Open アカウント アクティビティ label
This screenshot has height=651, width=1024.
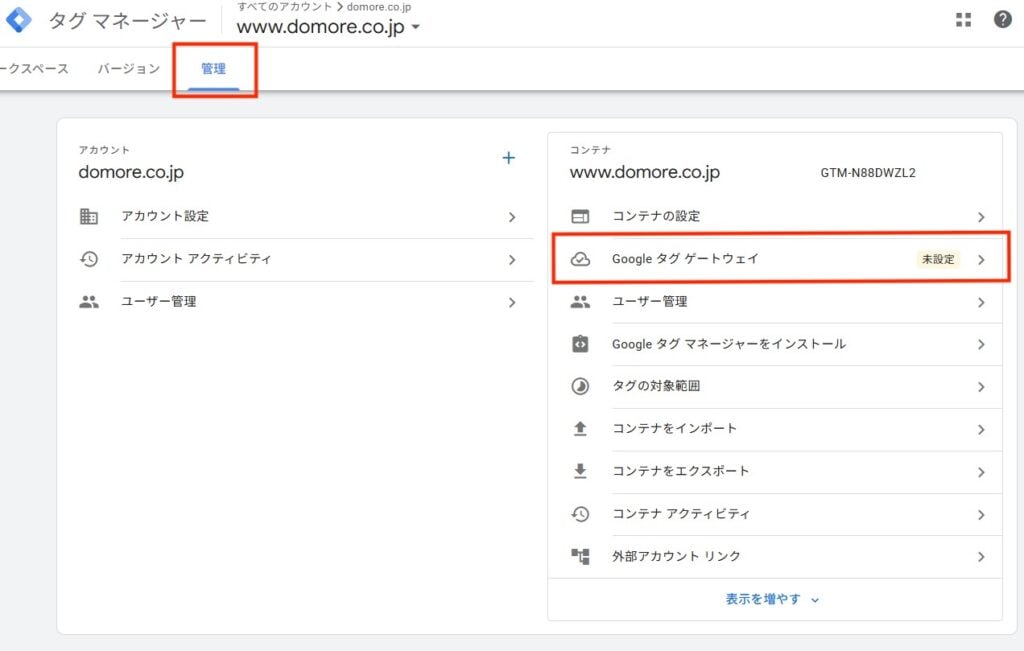coord(197,259)
